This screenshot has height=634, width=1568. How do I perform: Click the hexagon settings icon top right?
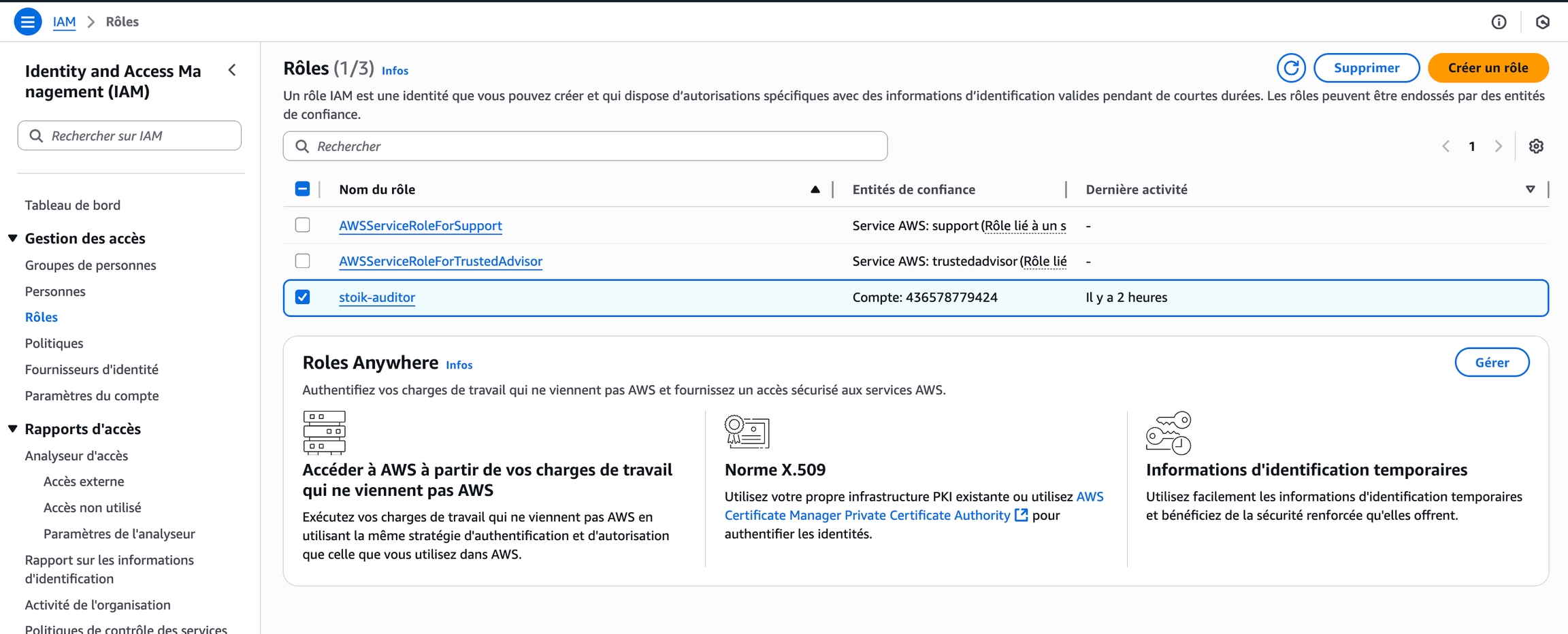(1542, 22)
